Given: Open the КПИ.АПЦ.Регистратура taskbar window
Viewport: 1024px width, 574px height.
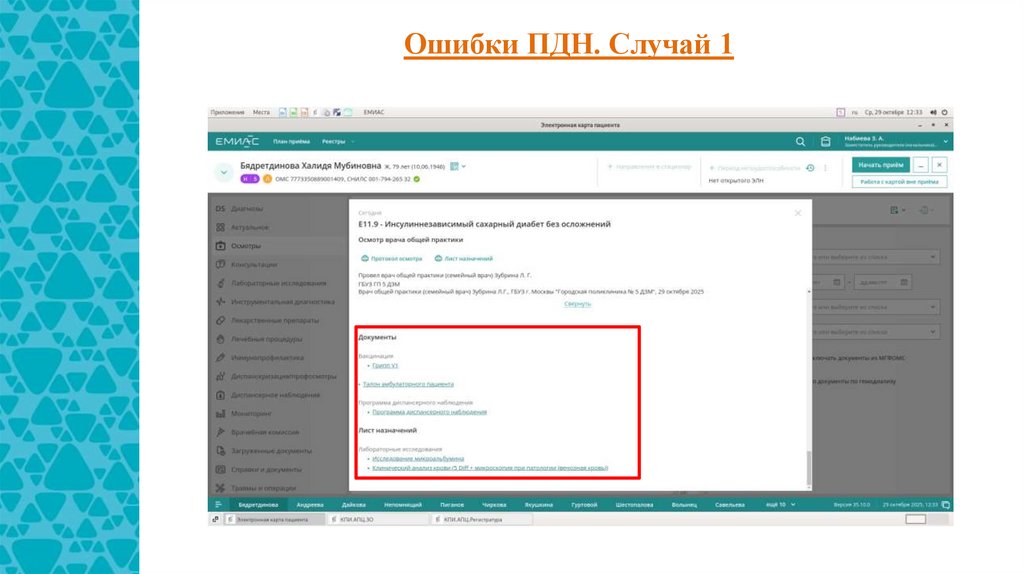Looking at the screenshot, I should pyautogui.click(x=482, y=520).
